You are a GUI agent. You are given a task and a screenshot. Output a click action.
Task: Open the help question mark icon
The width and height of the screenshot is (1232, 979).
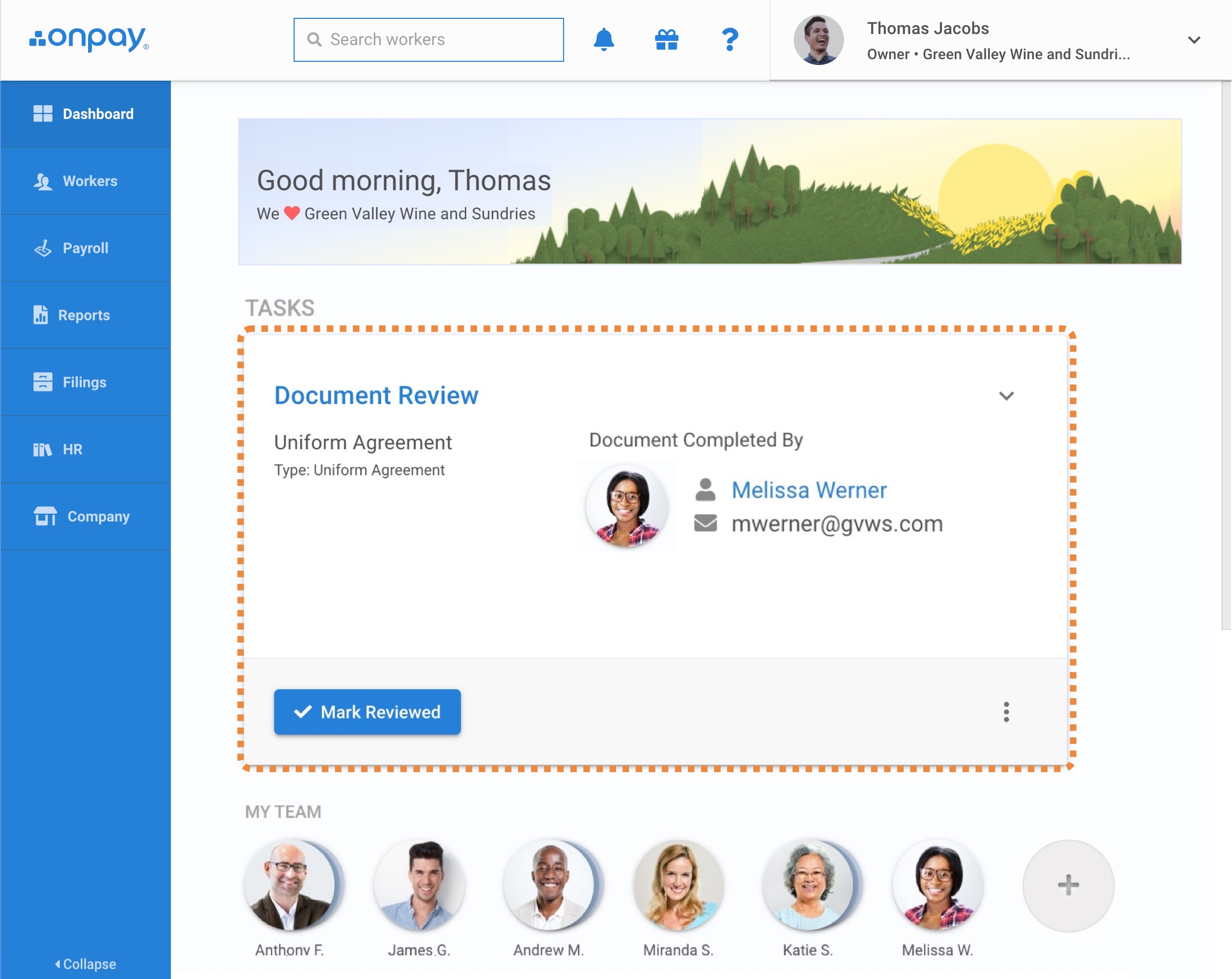click(x=730, y=40)
